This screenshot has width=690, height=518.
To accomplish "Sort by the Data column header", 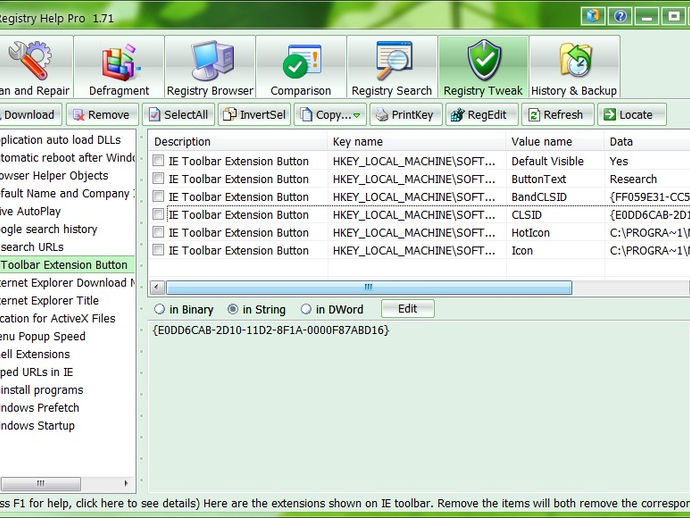I will coord(647,142).
